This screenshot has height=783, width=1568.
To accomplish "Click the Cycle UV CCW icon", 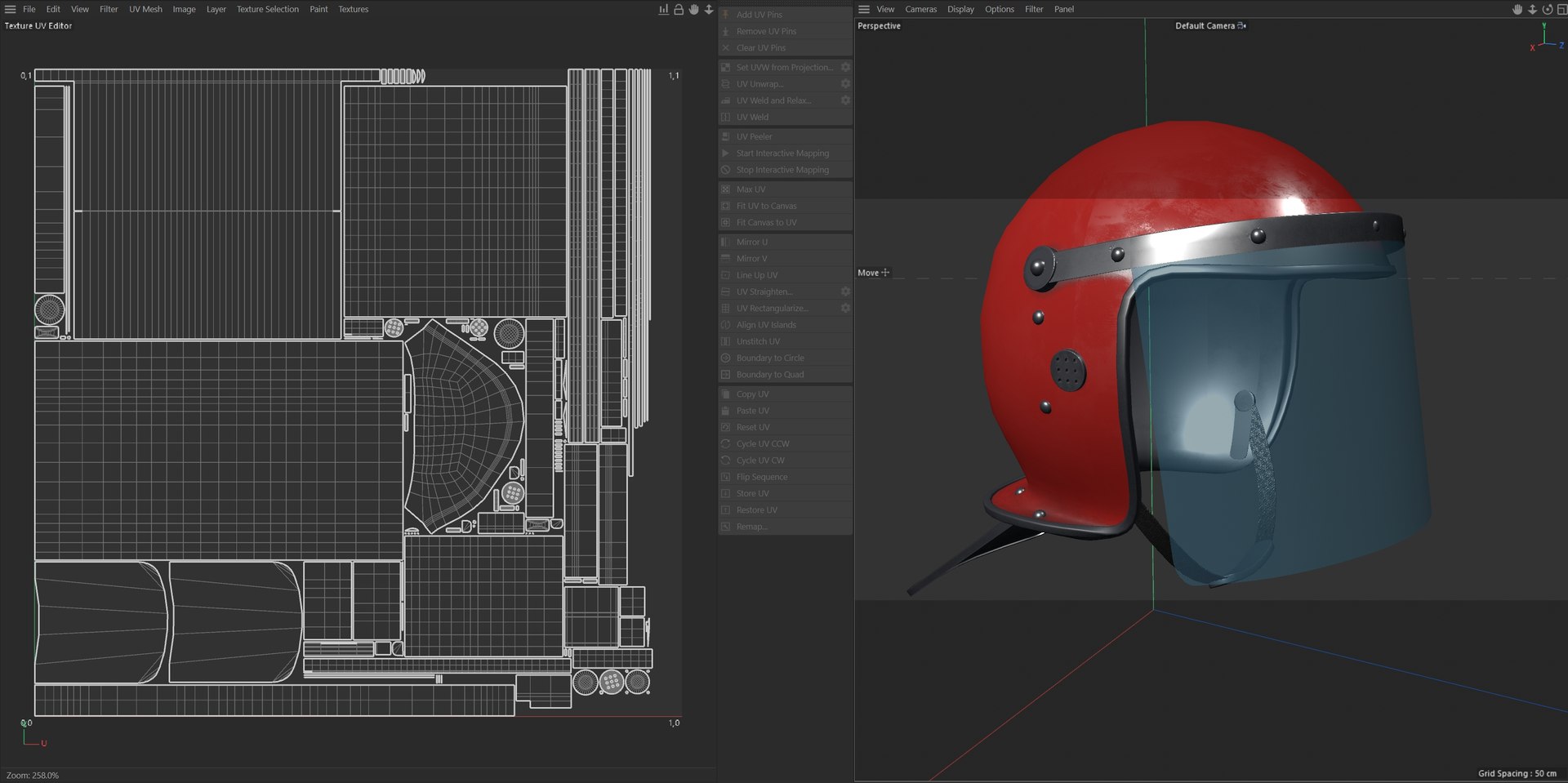I will tap(725, 443).
